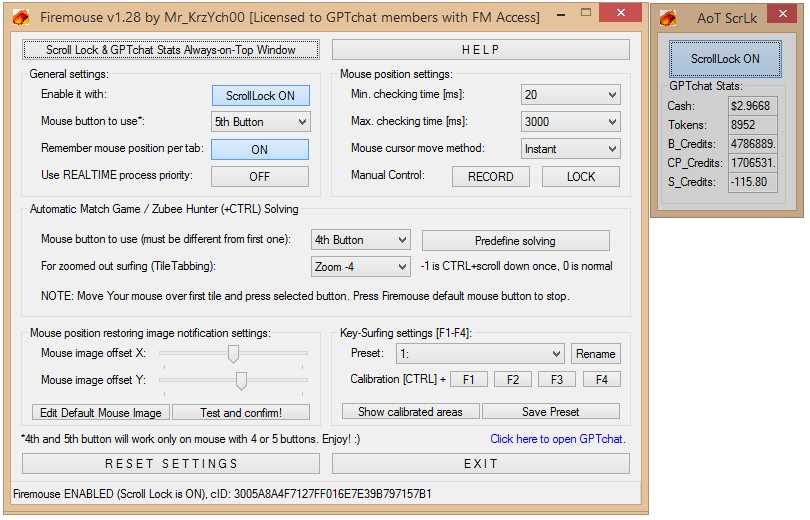Click the RESET SETTINGS button

pos(171,464)
